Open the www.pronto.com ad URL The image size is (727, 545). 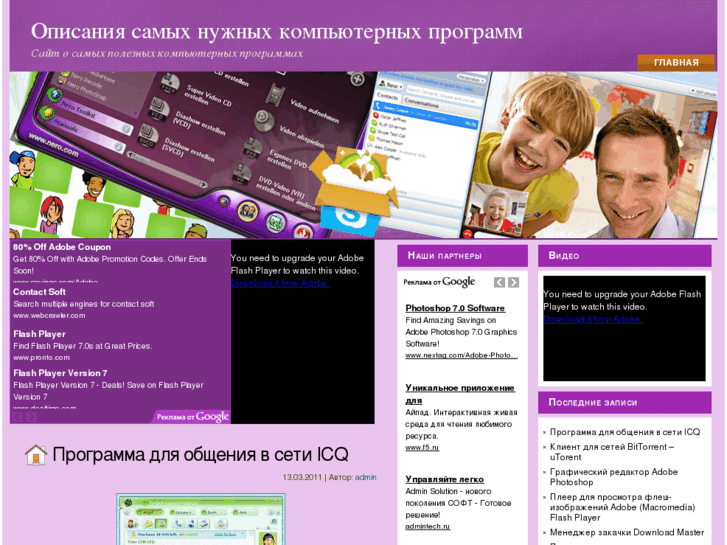point(41,358)
